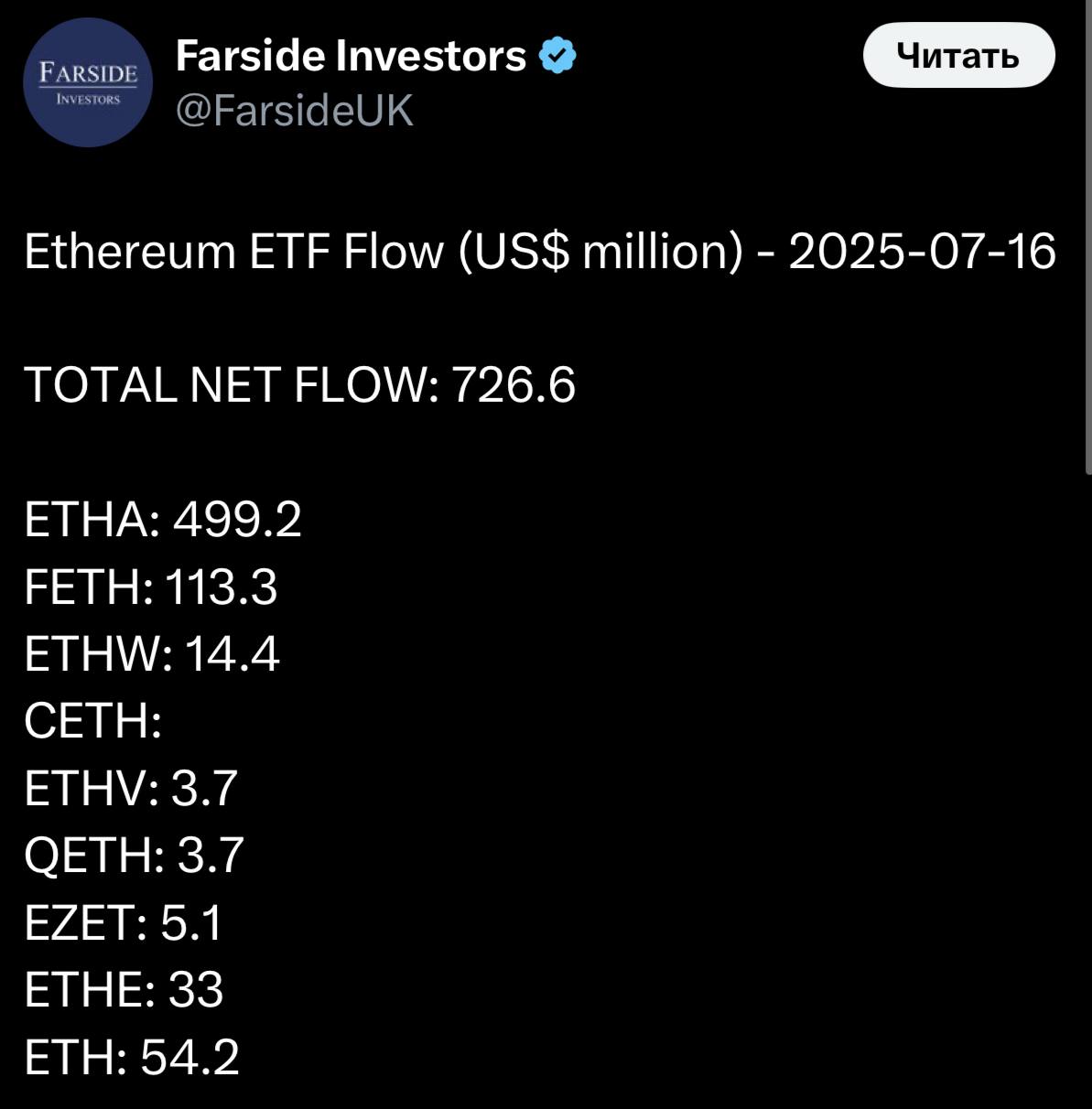Open the @FarsideUK handle link

294,111
